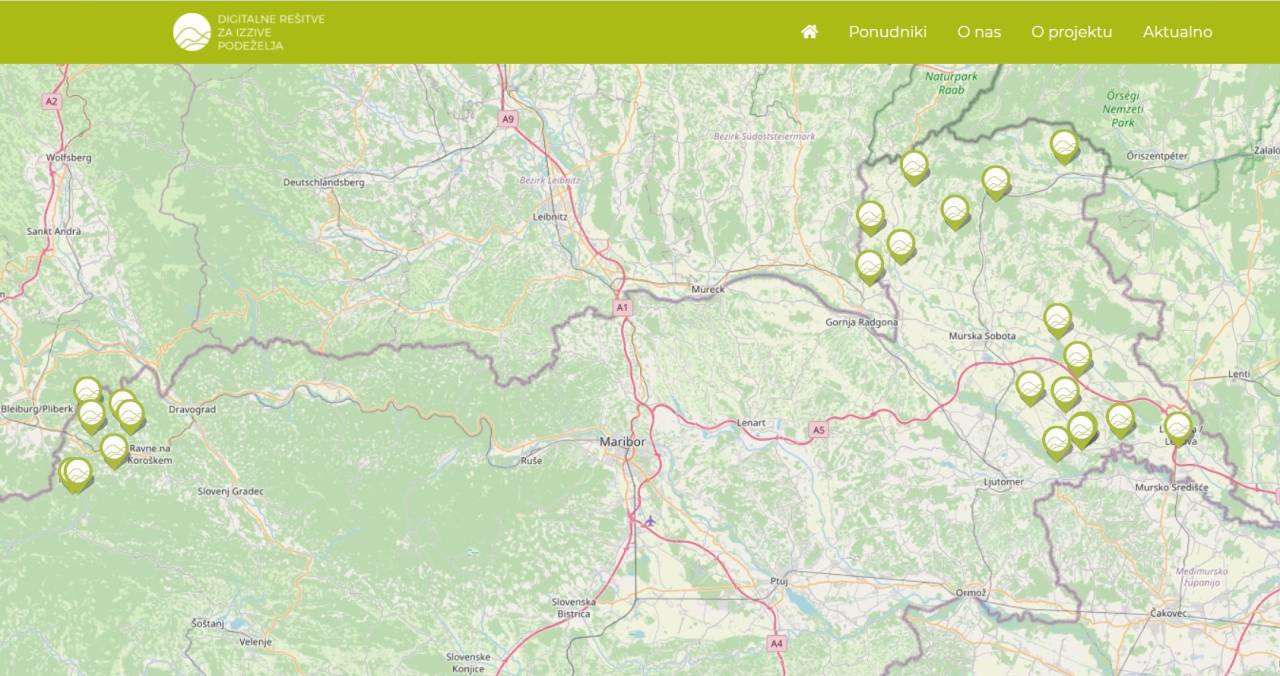Click the A9 motorway shield on the map
Screen dimensions: 1280x676
click(508, 119)
